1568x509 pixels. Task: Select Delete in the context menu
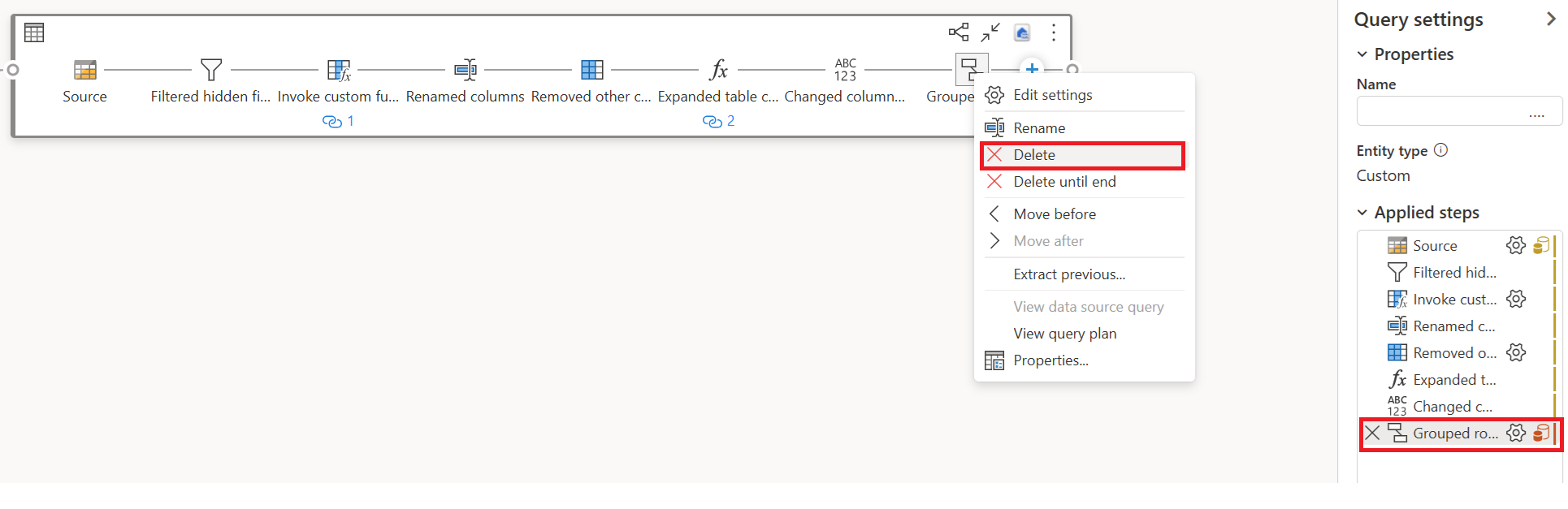point(1082,155)
